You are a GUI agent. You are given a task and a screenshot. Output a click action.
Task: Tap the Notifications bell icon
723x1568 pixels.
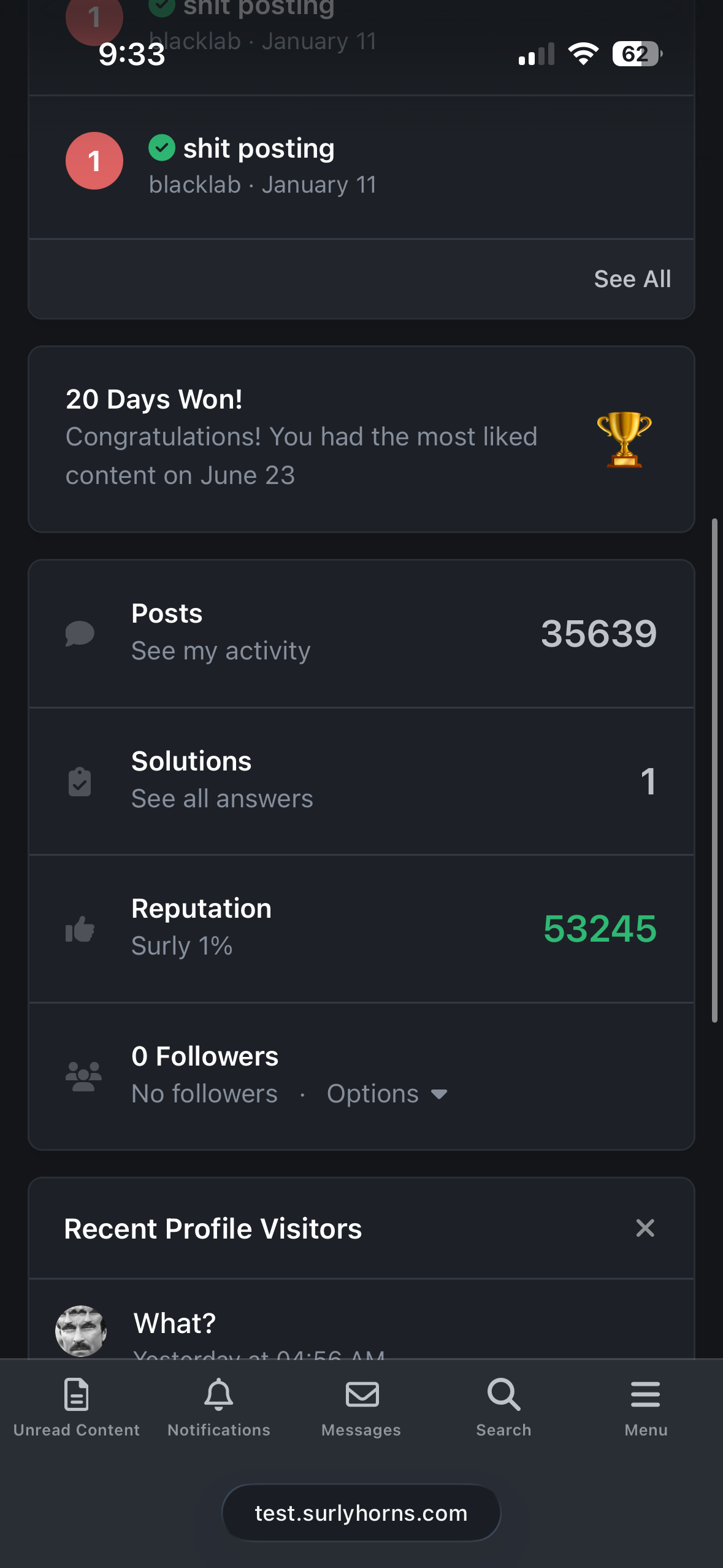tap(219, 1395)
